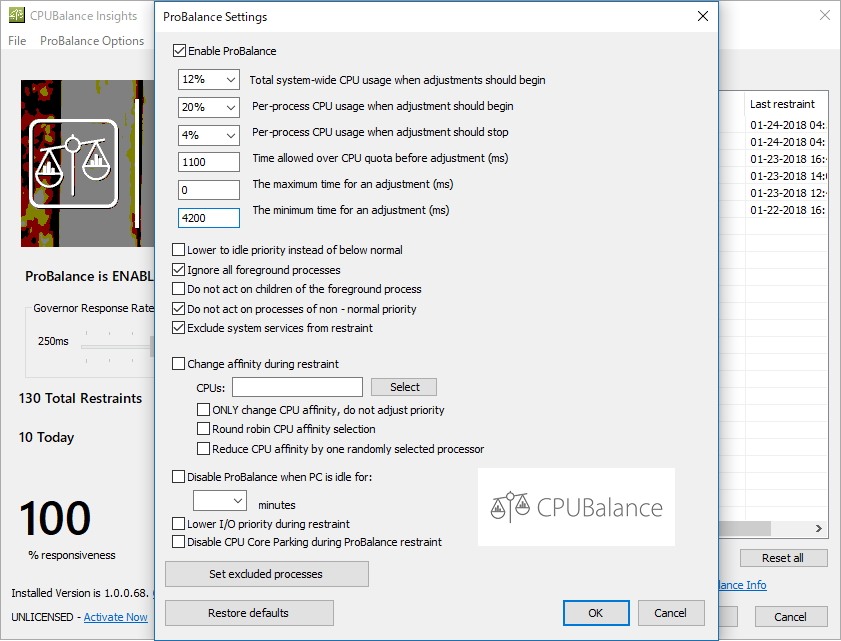Click the 250ms governor rate label
The height and width of the screenshot is (641, 841).
[x=53, y=341]
